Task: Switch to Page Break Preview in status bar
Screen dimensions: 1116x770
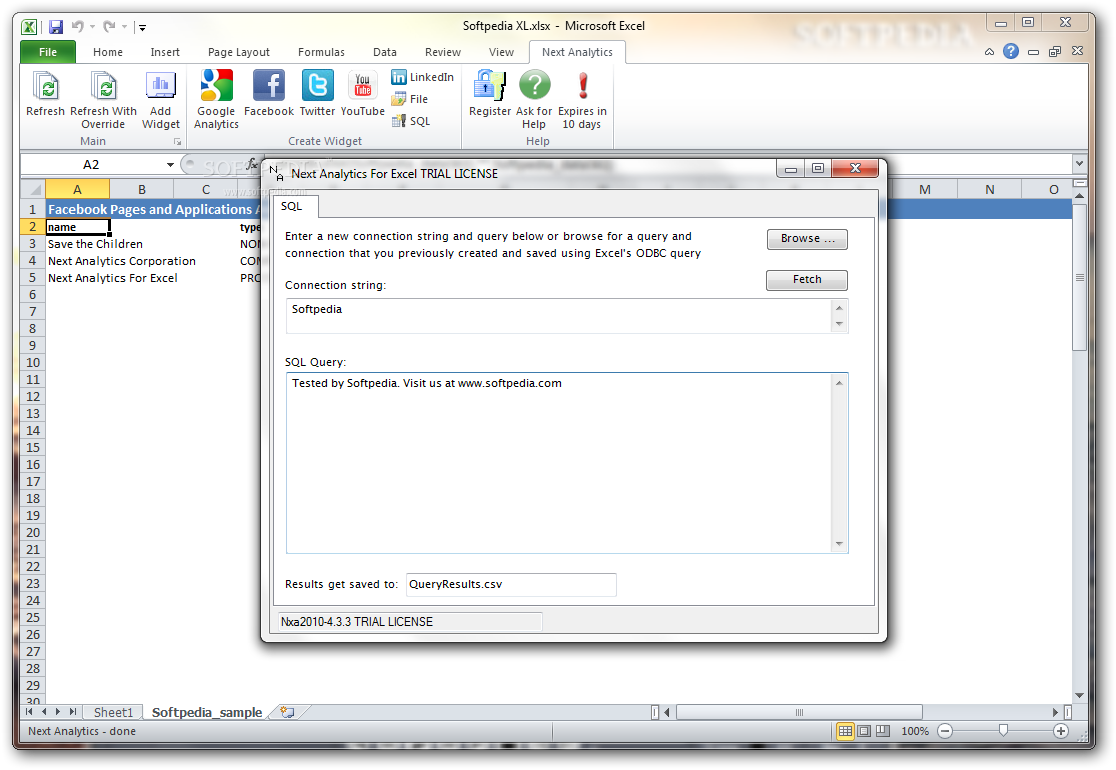Action: [883, 731]
